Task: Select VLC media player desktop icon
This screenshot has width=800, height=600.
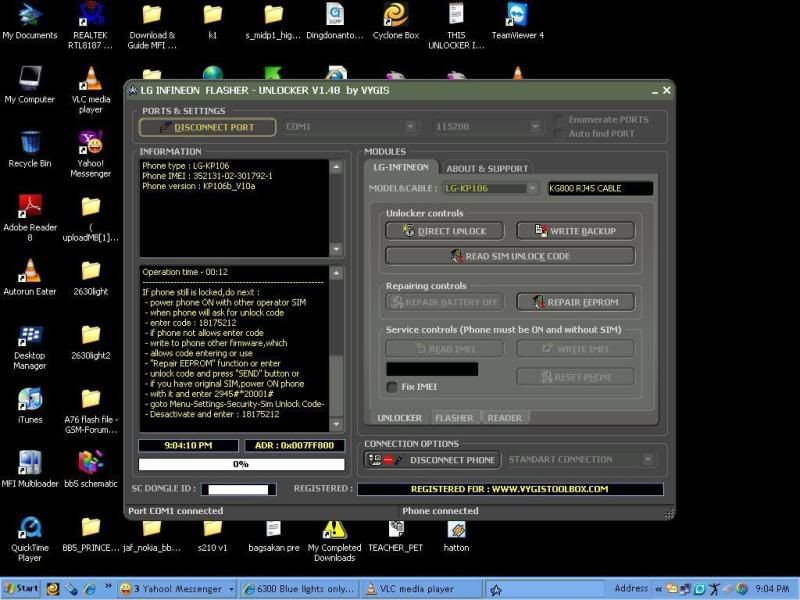Action: point(90,90)
